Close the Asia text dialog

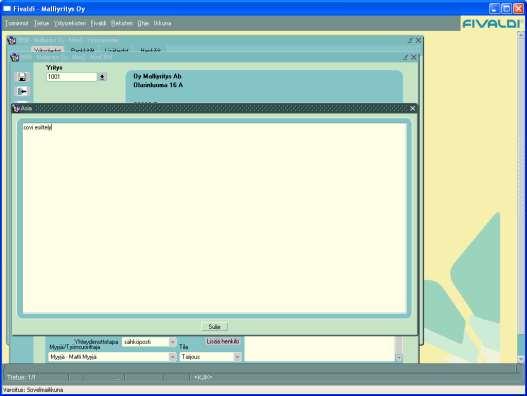(x=412, y=108)
